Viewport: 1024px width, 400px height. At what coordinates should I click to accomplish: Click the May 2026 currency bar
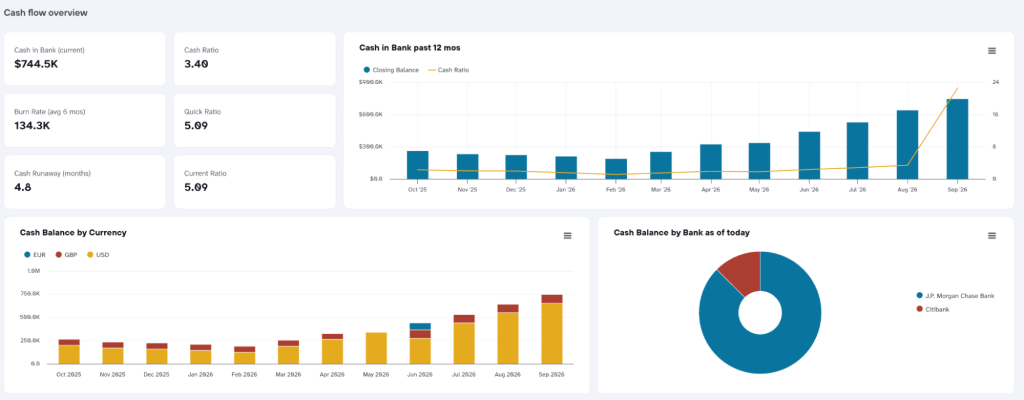click(x=376, y=348)
